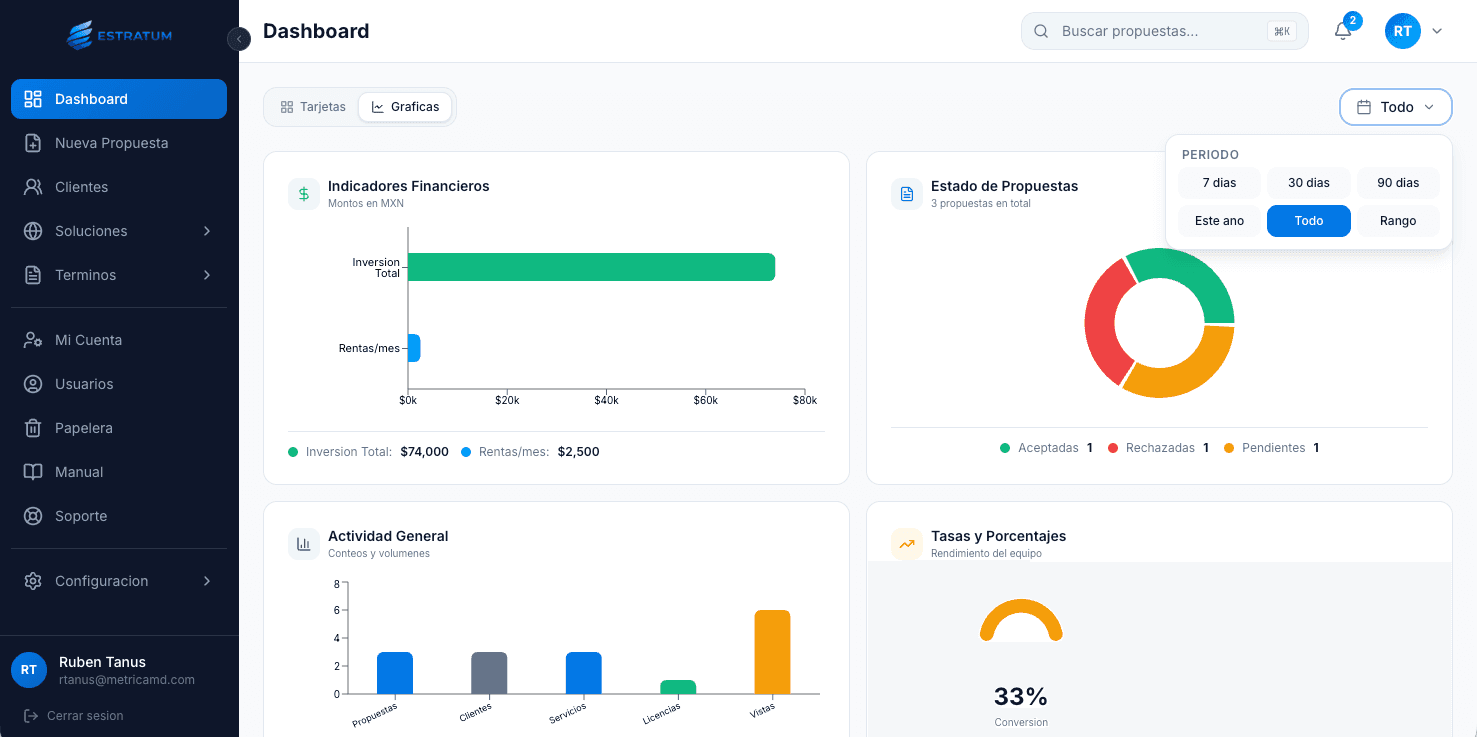This screenshot has width=1477, height=737.
Task: Open Nueva Propuesta from the sidebar
Action: point(119,143)
